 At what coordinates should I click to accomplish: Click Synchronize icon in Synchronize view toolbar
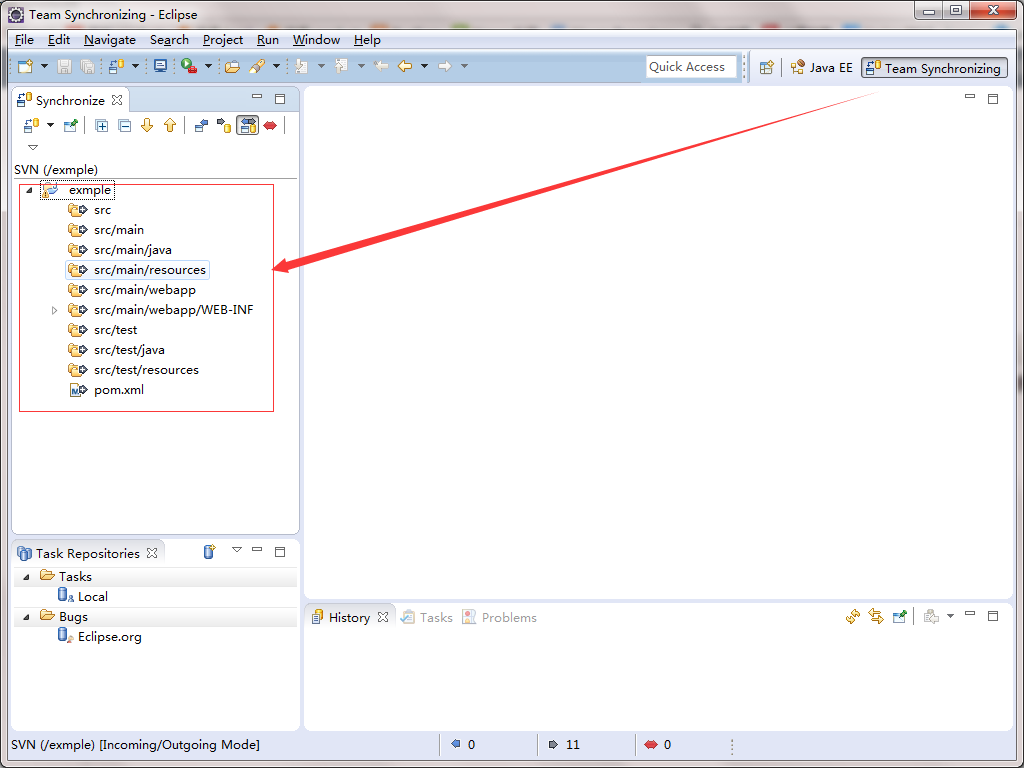click(x=30, y=125)
